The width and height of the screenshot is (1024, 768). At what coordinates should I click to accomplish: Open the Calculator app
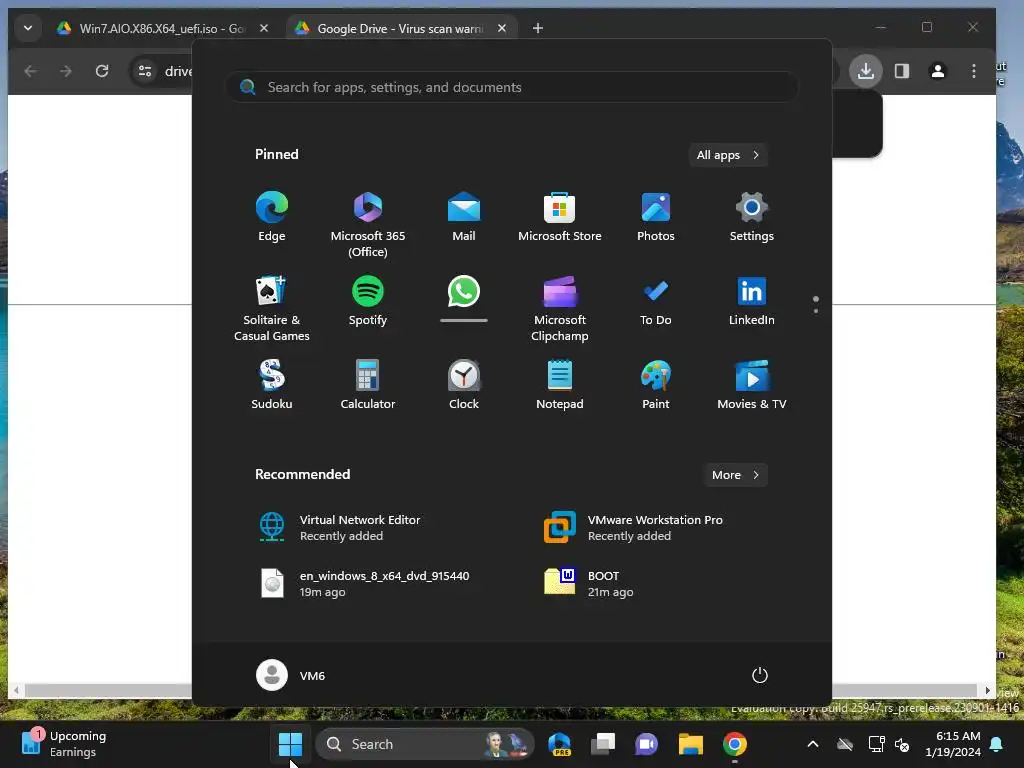click(368, 385)
